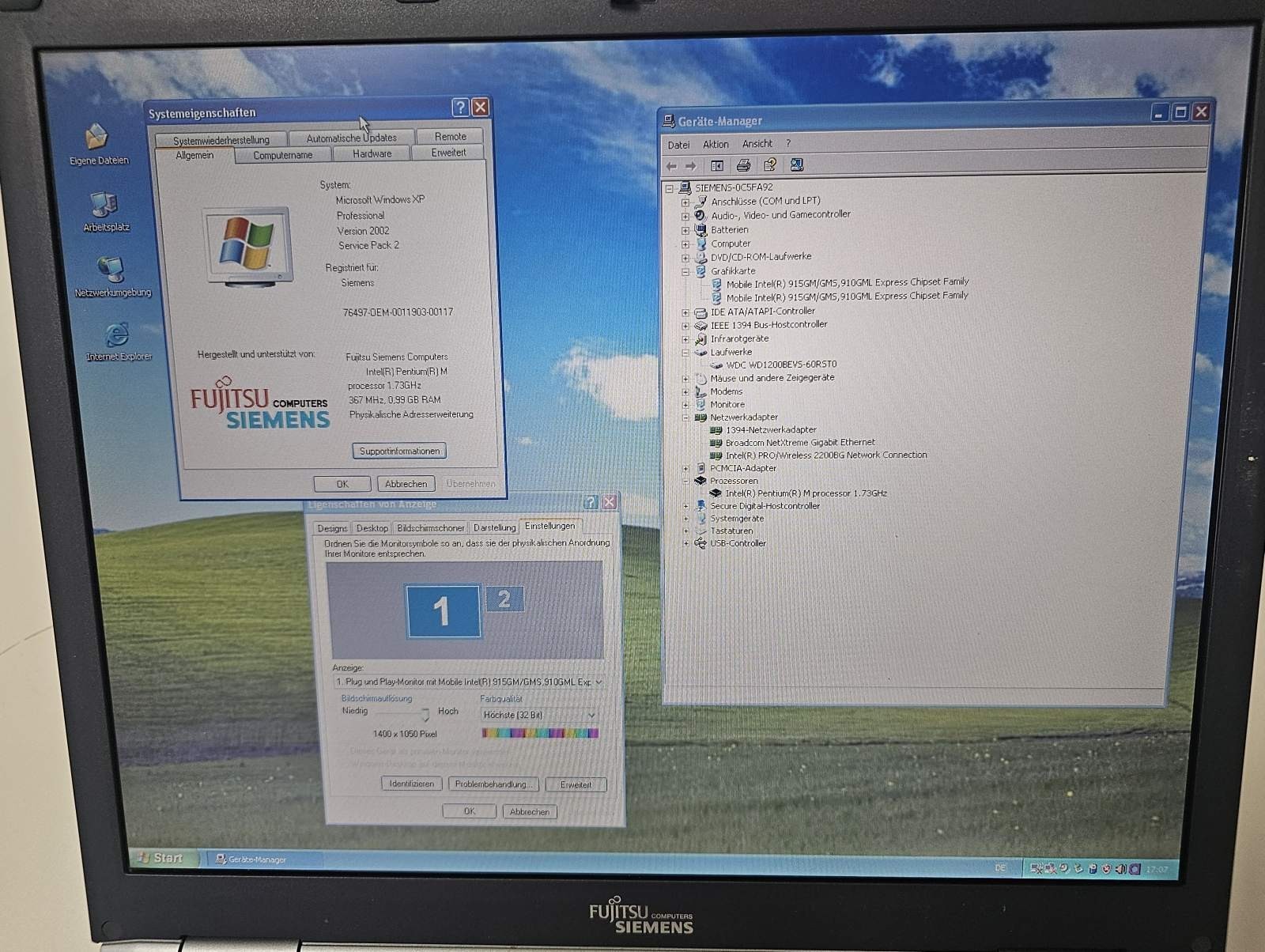This screenshot has width=1265, height=952.
Task: Click the Prozessoren chip icon
Action: pyautogui.click(x=700, y=481)
